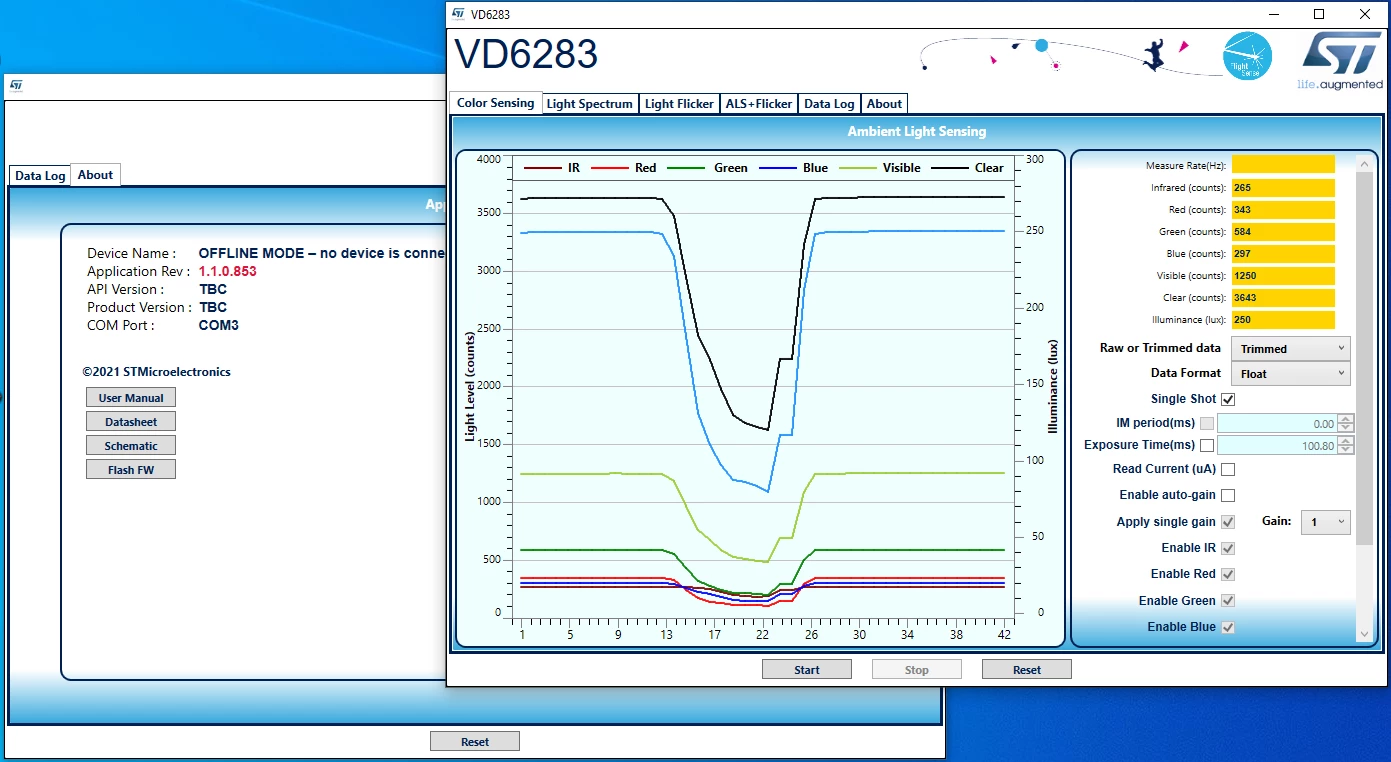Turn on Enable auto-gain
Viewport: 1391px width, 762px height.
tap(1228, 495)
